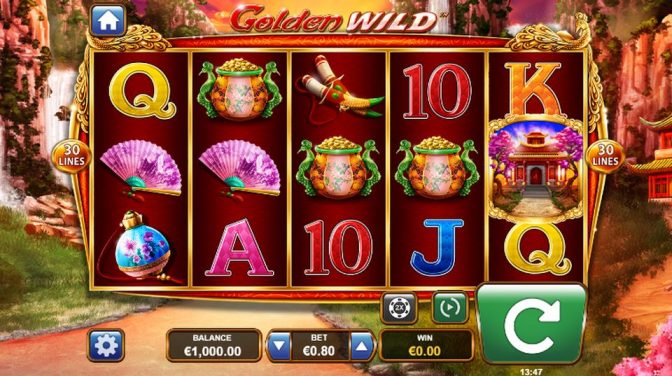
Task: Click the Balance €1,000.00 display
Action: point(213,346)
